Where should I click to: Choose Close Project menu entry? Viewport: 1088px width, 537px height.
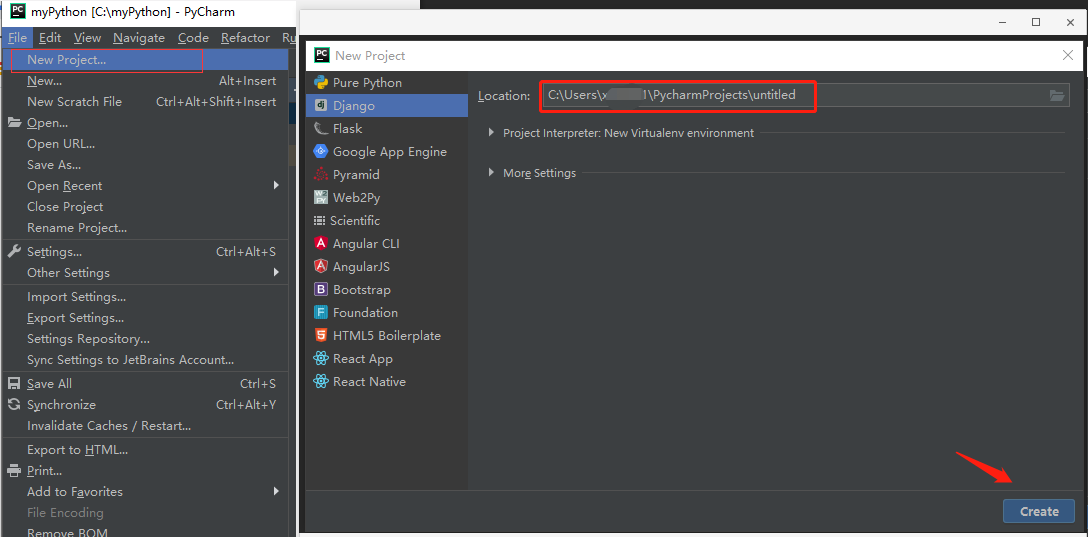click(x=145, y=207)
